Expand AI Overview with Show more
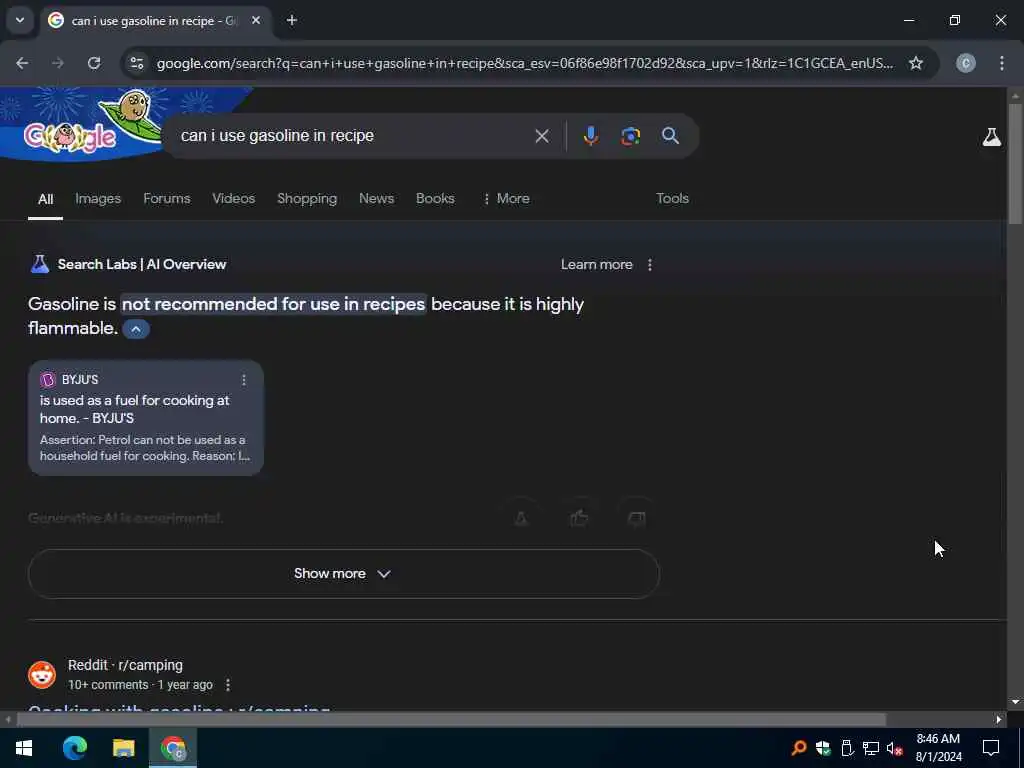The height and width of the screenshot is (768, 1024). (x=344, y=573)
